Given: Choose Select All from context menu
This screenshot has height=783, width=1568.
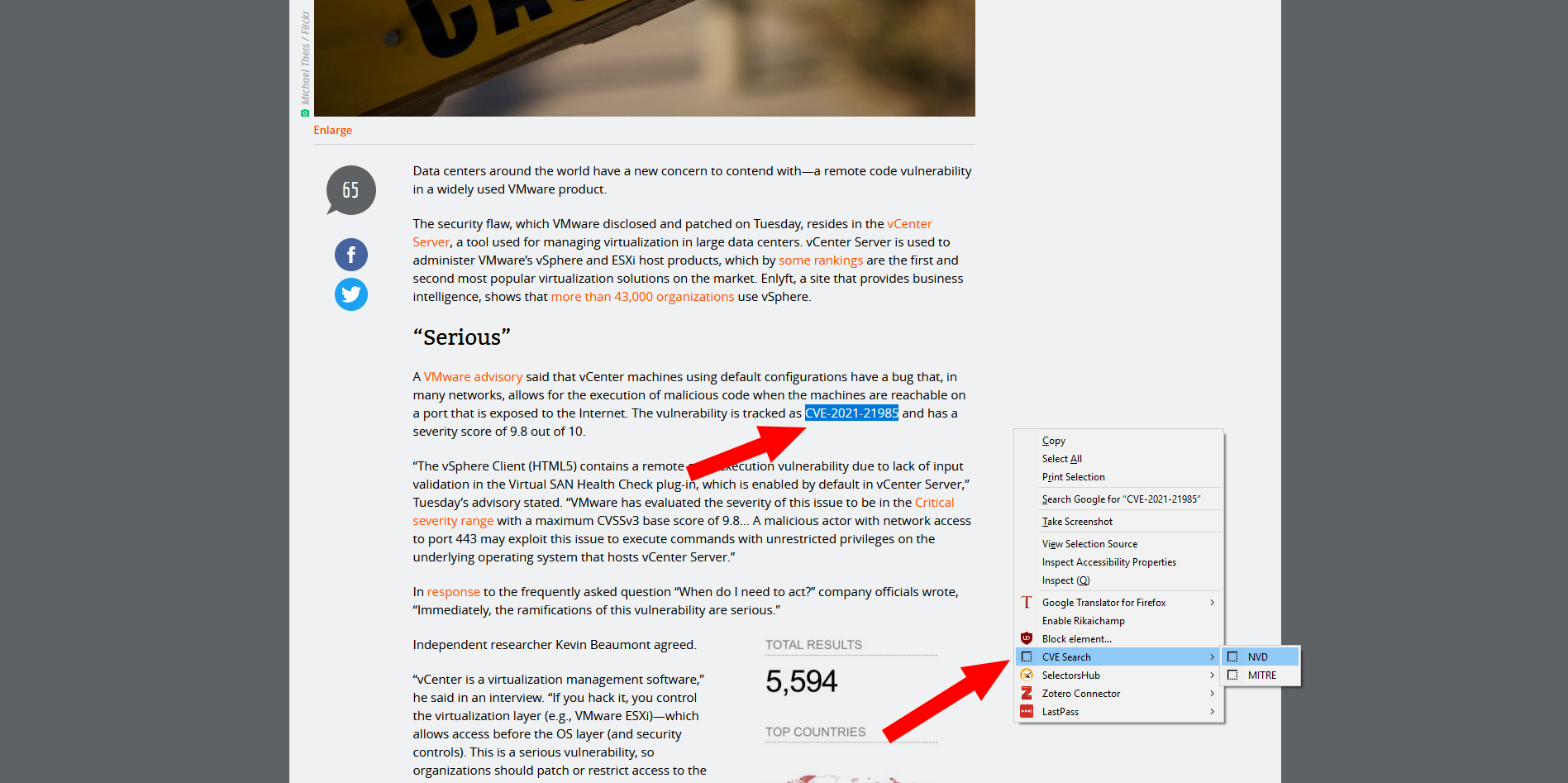Looking at the screenshot, I should point(1119,459).
